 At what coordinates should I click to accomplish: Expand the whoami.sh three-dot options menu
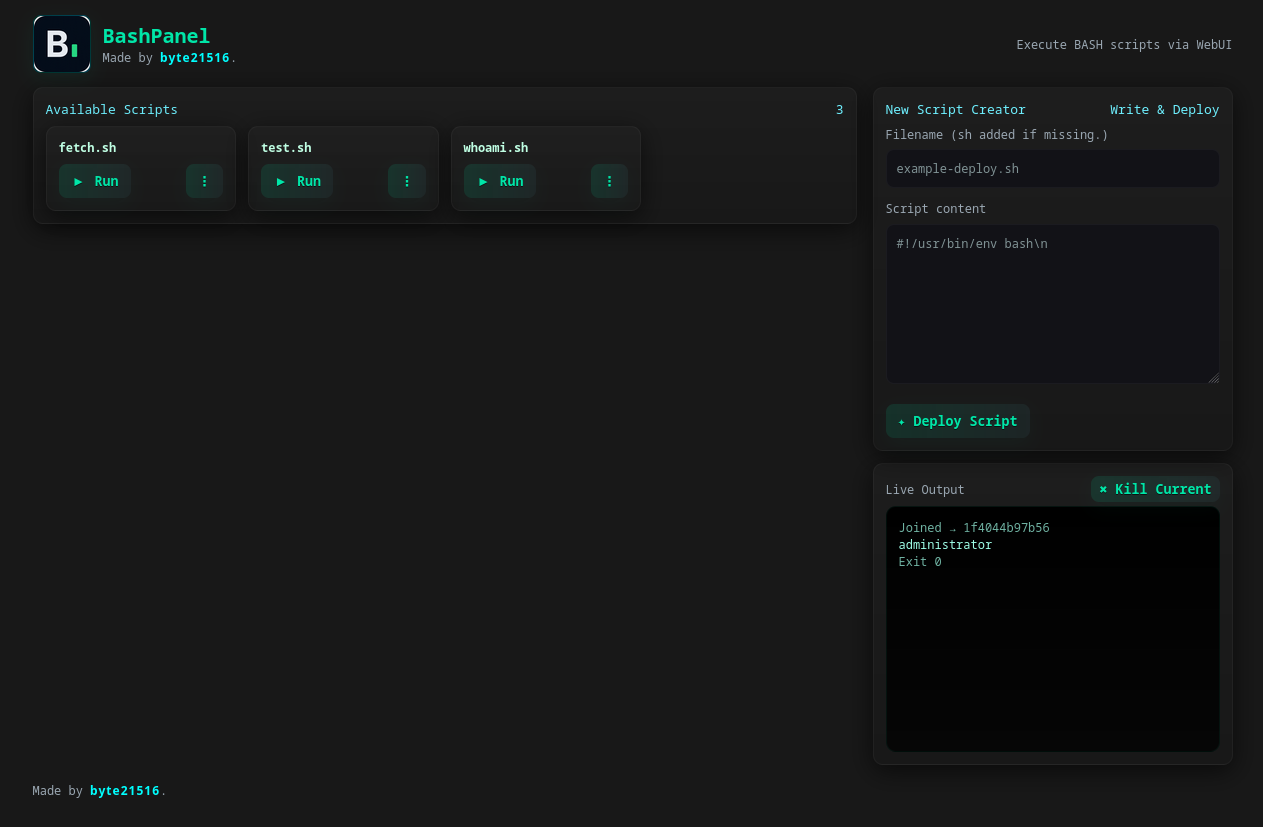609,181
